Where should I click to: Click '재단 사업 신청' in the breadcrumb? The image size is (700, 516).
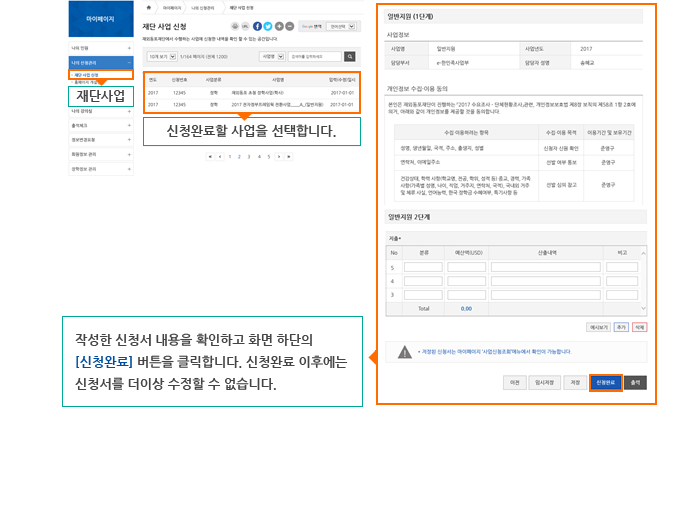[x=242, y=8]
